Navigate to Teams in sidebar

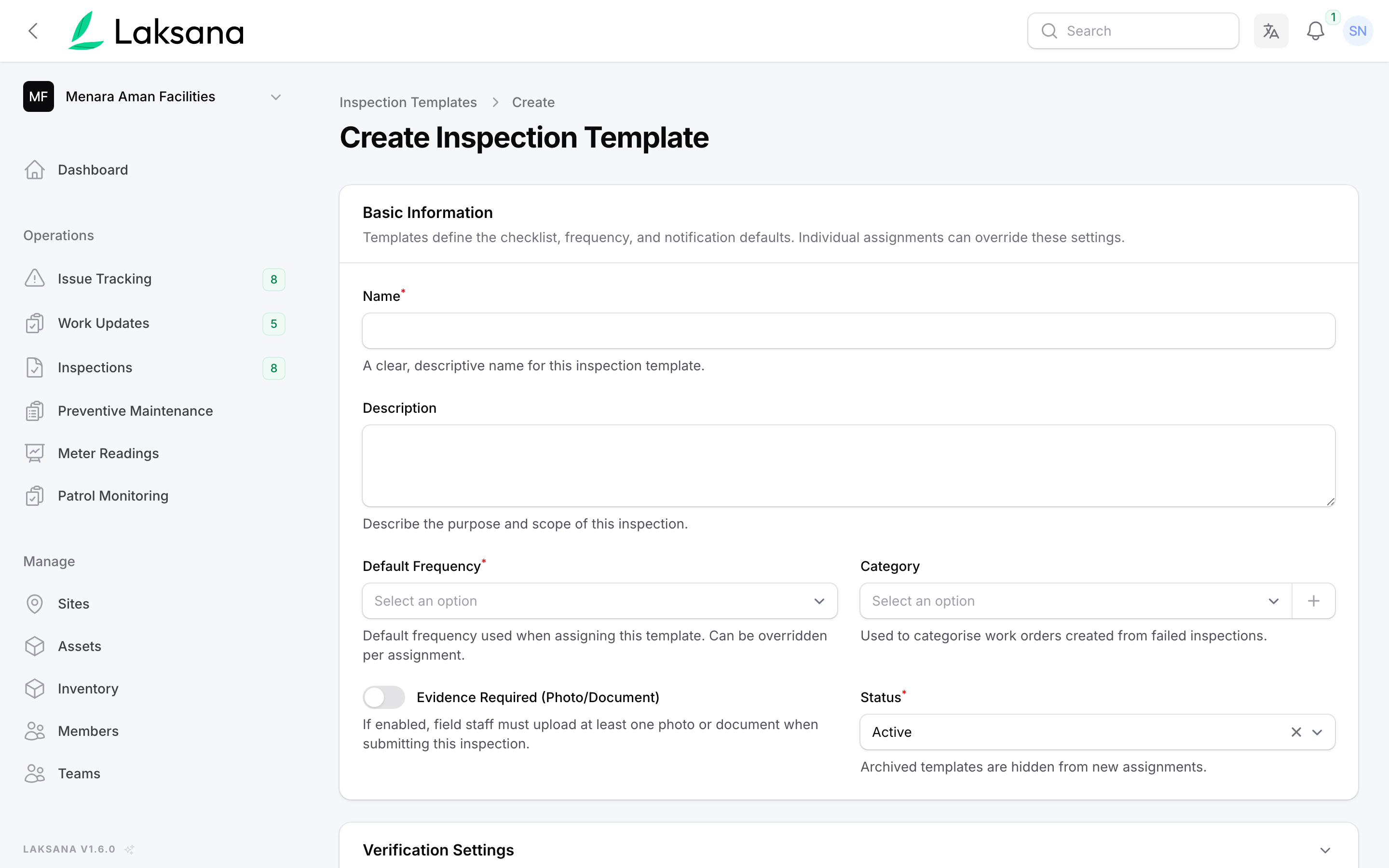click(x=154, y=774)
